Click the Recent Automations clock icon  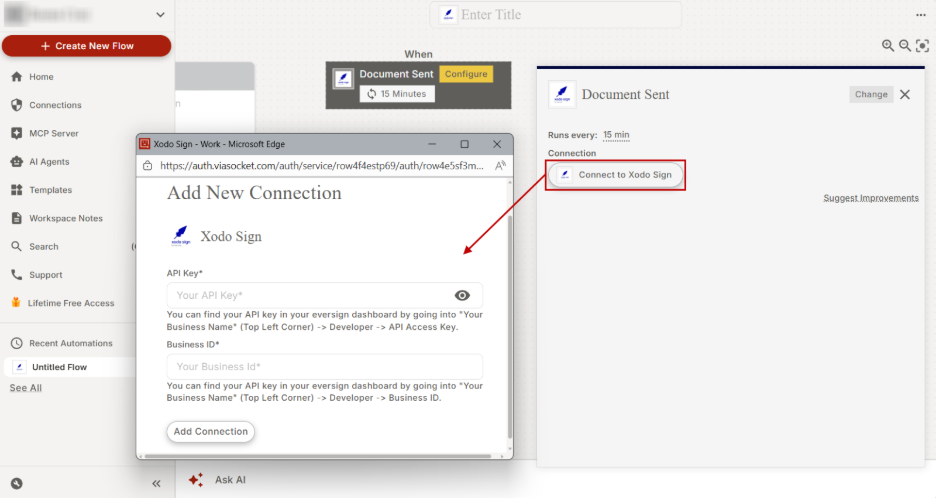coord(17,343)
